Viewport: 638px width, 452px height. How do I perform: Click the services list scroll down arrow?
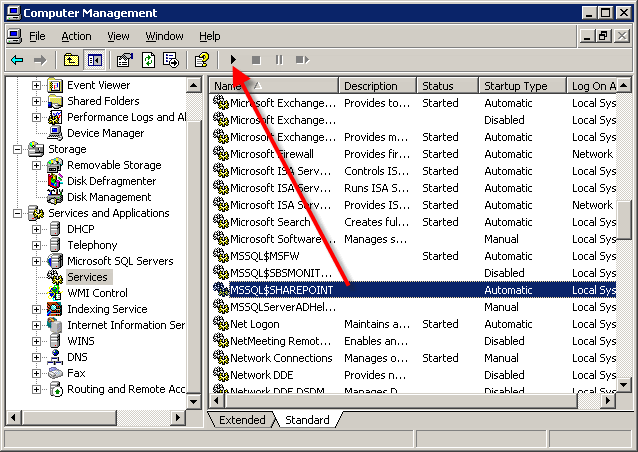tap(624, 384)
